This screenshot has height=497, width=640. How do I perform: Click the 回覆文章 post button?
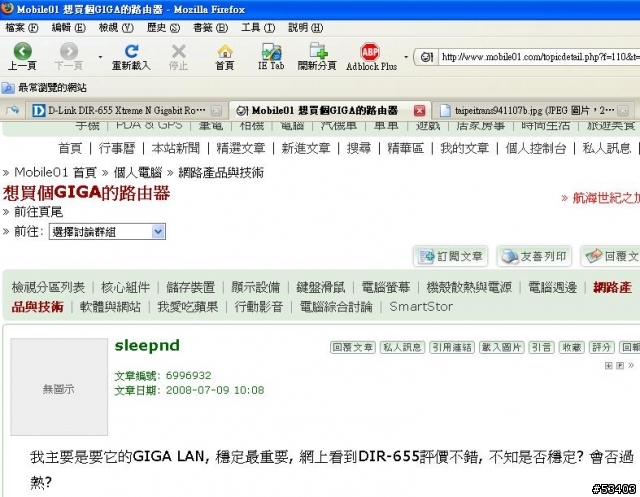[353, 347]
